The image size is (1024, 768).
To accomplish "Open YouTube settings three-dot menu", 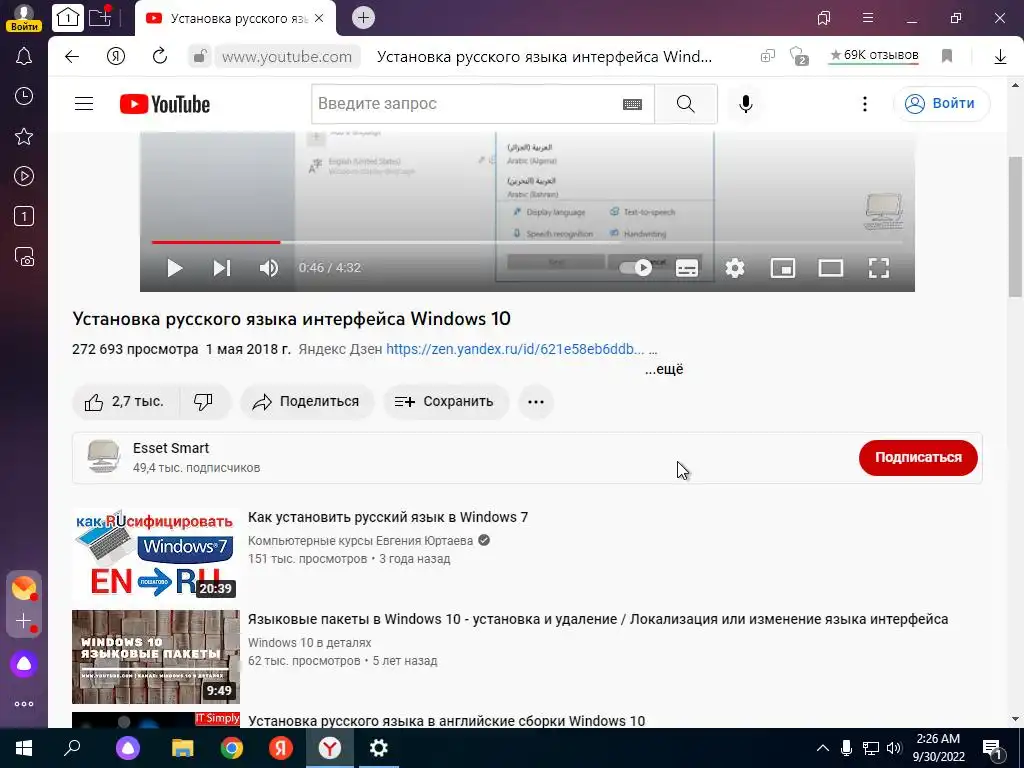I will tap(865, 104).
